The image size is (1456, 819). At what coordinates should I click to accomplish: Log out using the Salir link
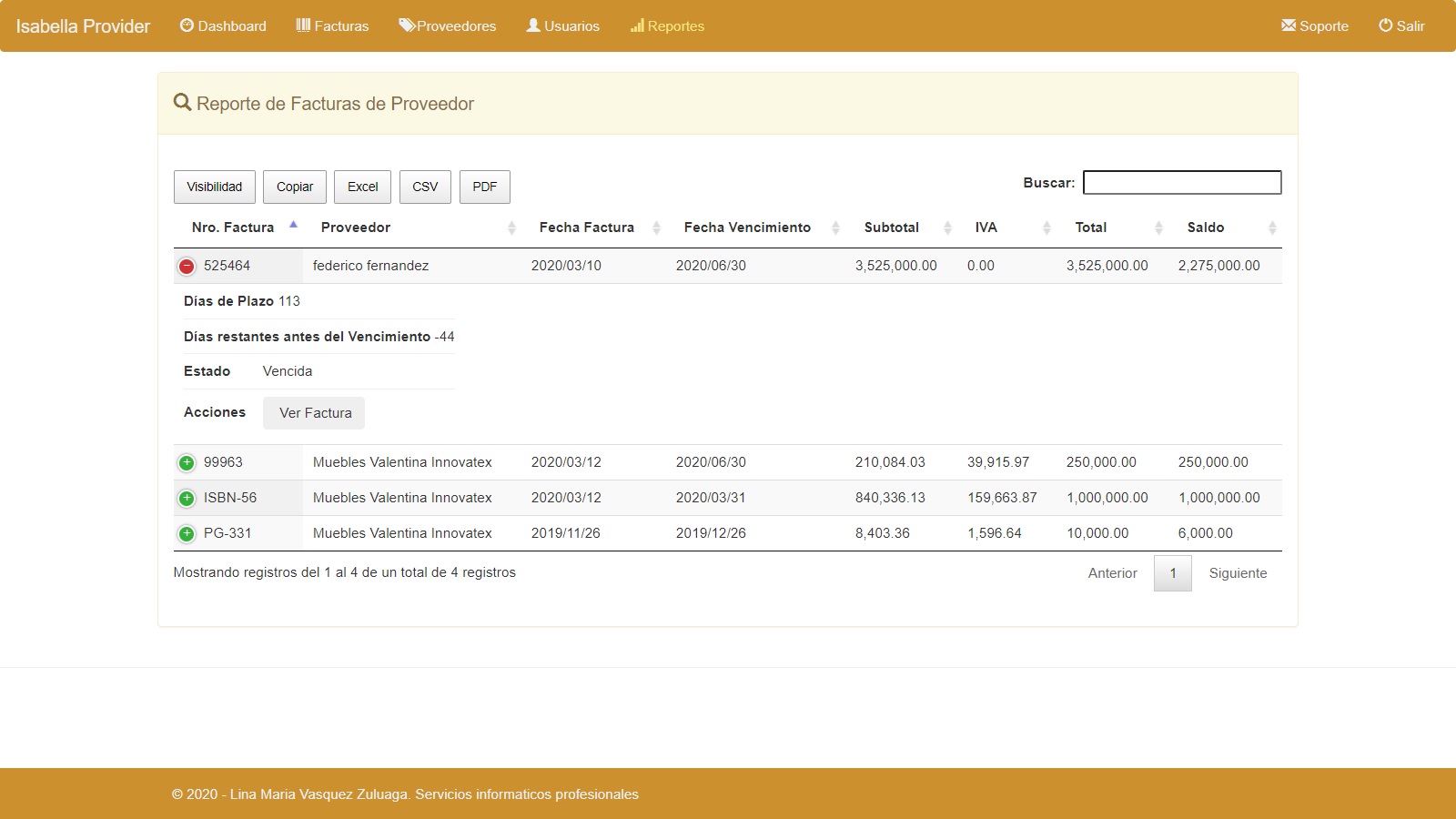pos(1401,26)
